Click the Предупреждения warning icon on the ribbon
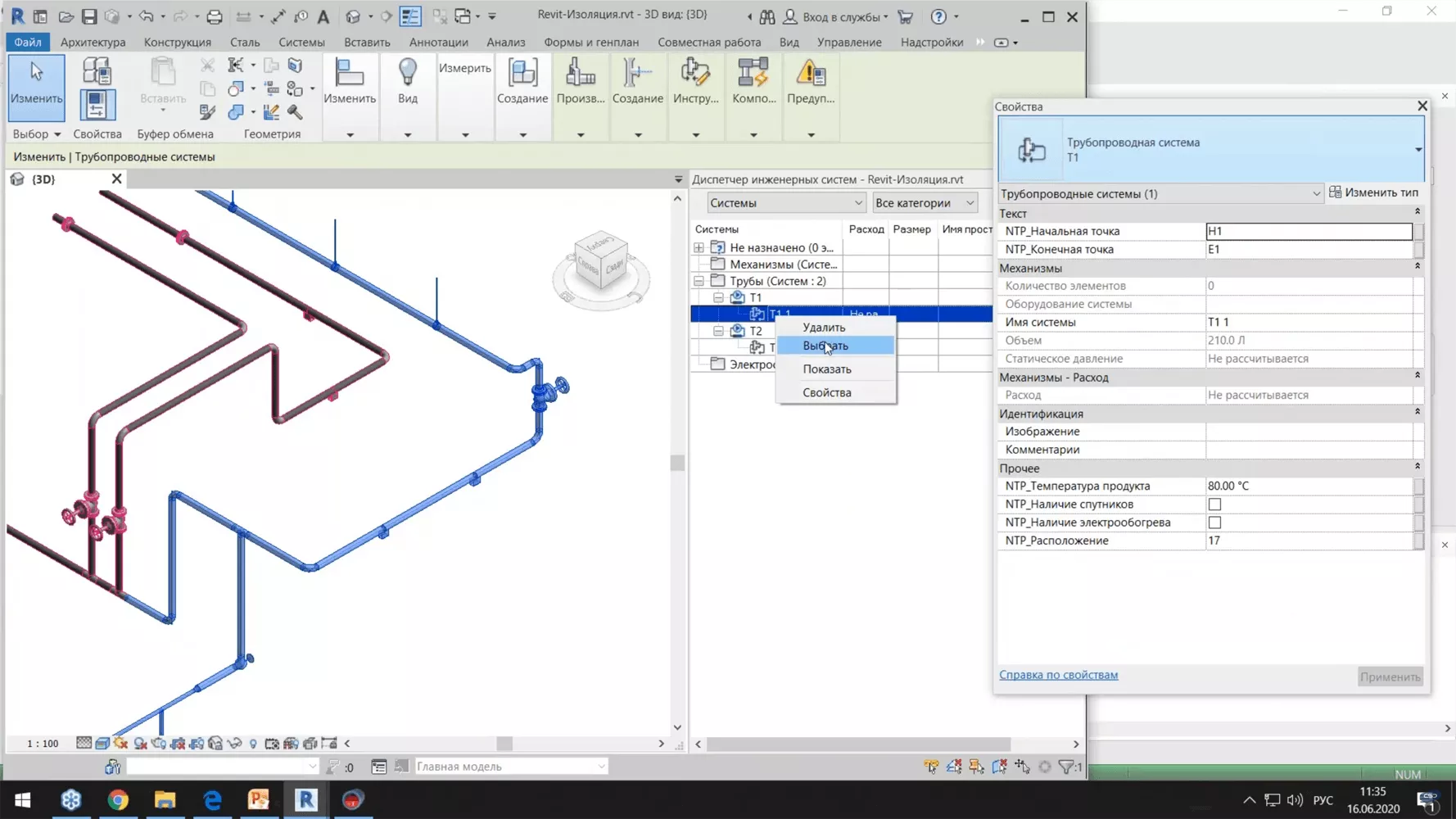Screen dimensions: 1456x819 (810, 78)
